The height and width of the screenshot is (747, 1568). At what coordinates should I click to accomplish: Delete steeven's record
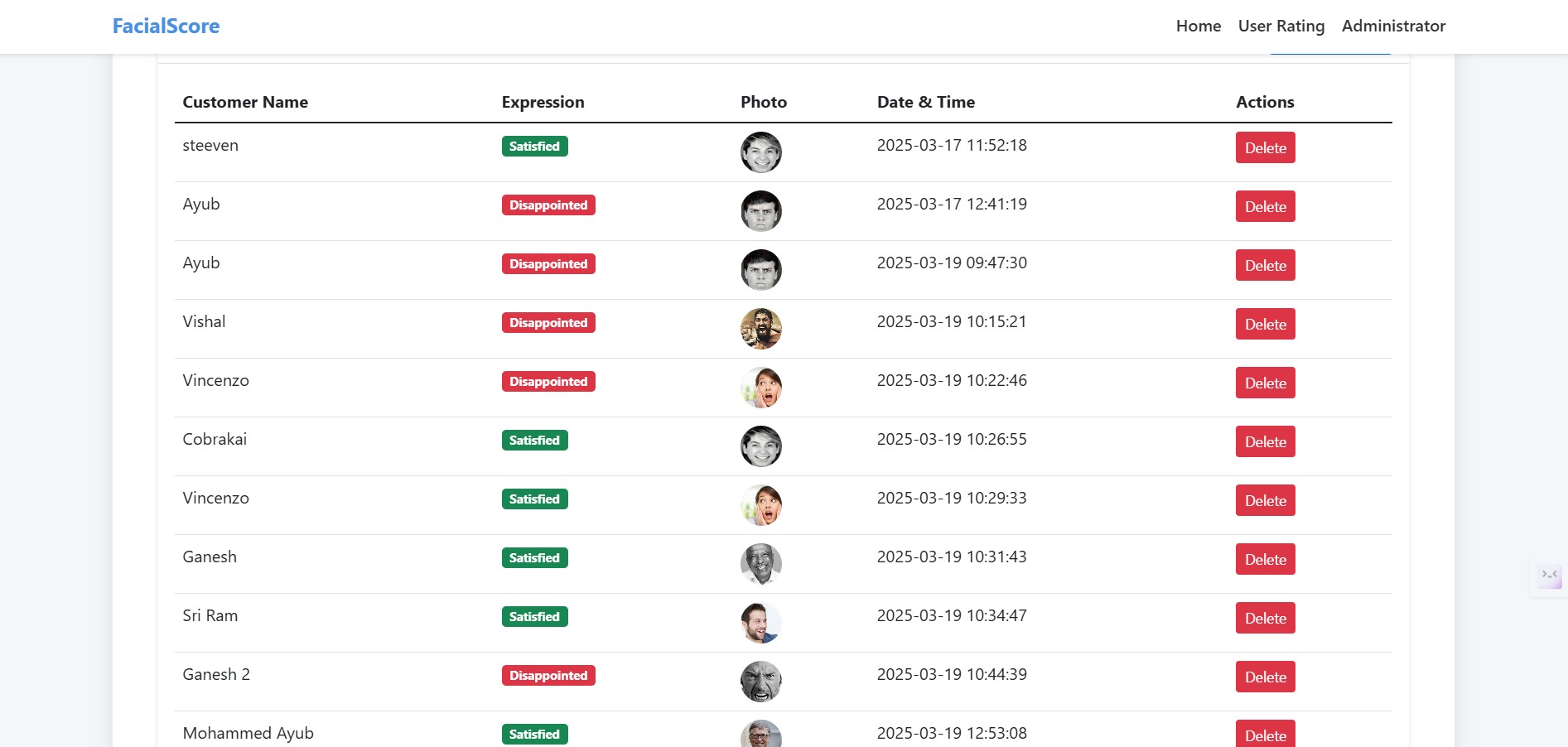pyautogui.click(x=1265, y=148)
